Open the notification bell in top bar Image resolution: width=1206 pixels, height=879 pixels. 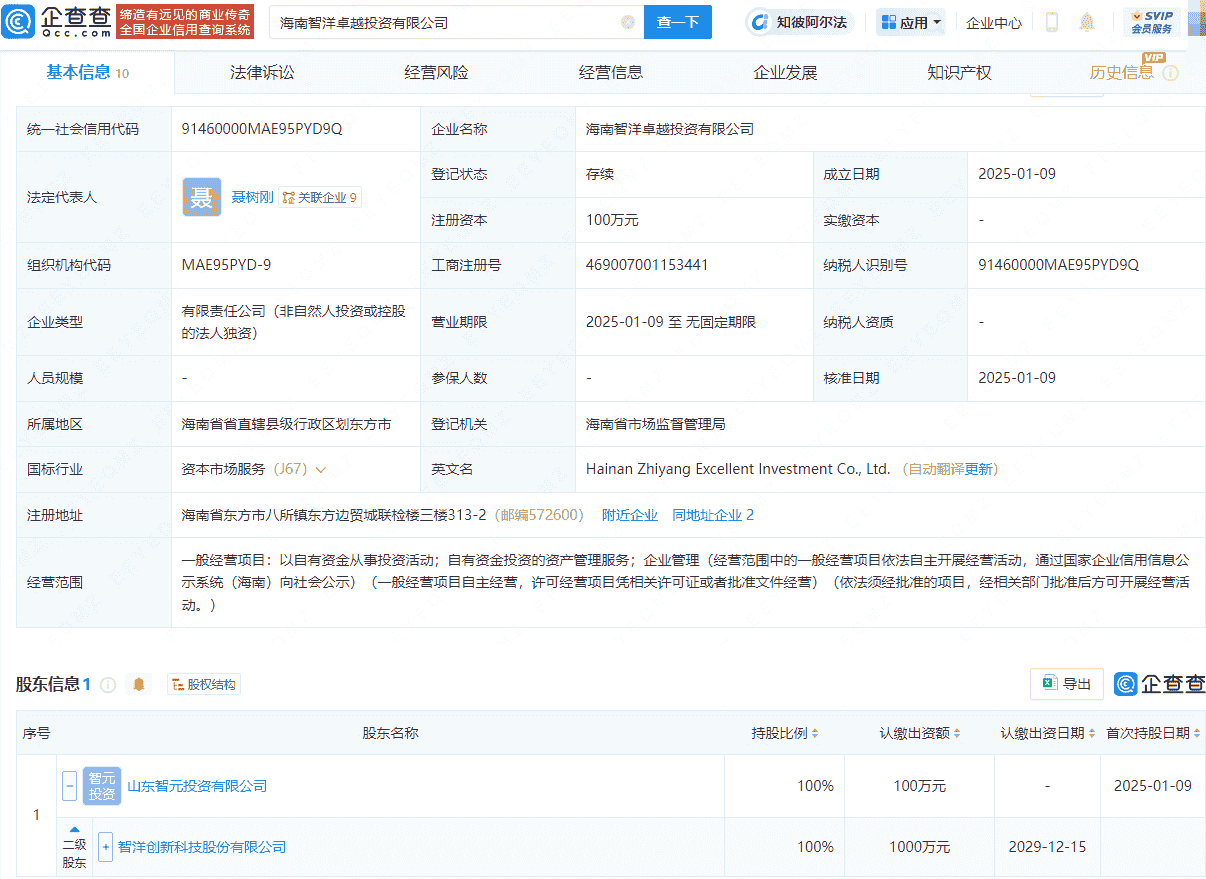pyautogui.click(x=1085, y=21)
